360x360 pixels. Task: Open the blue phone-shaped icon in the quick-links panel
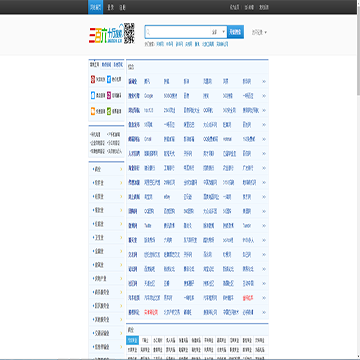[x=93, y=95]
